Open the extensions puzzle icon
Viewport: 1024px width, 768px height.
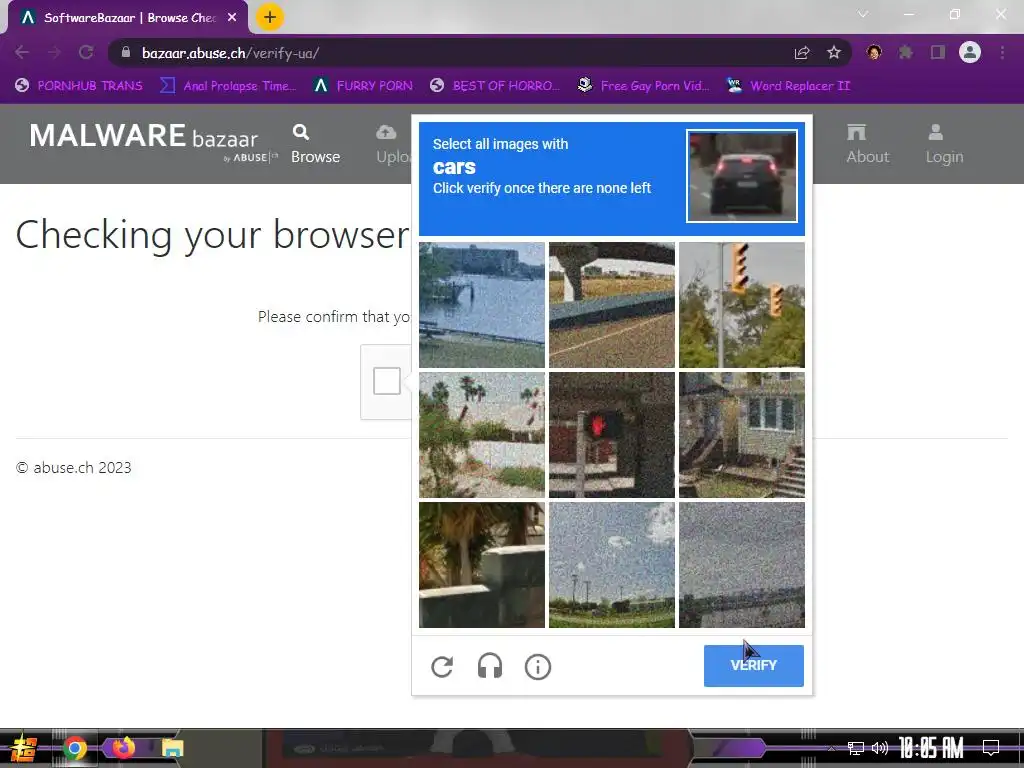coord(906,52)
